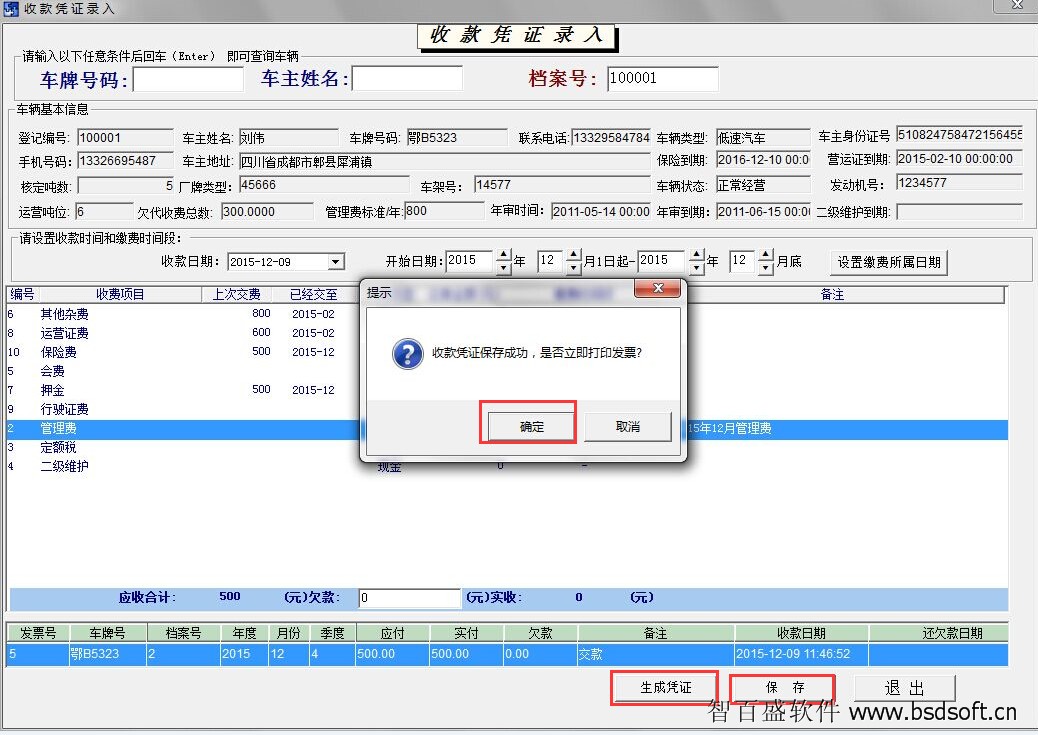This screenshot has width=1038, height=735.
Task: Click the 欠款 amount input field
Action: pos(409,598)
